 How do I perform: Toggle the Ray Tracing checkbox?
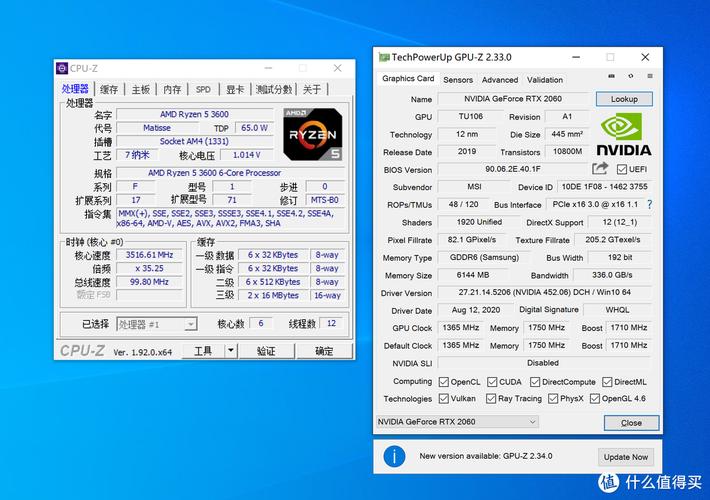click(491, 399)
